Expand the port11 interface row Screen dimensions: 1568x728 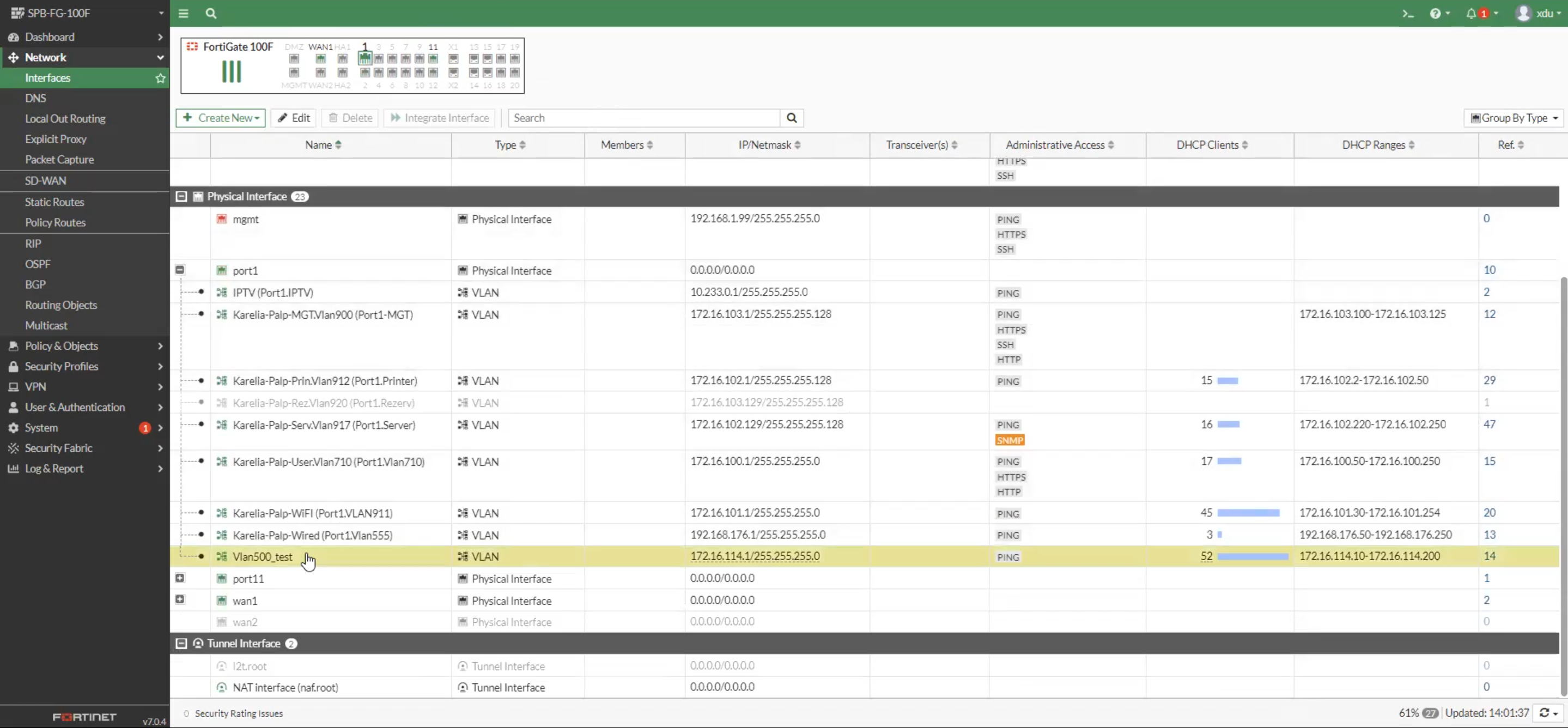pos(180,578)
